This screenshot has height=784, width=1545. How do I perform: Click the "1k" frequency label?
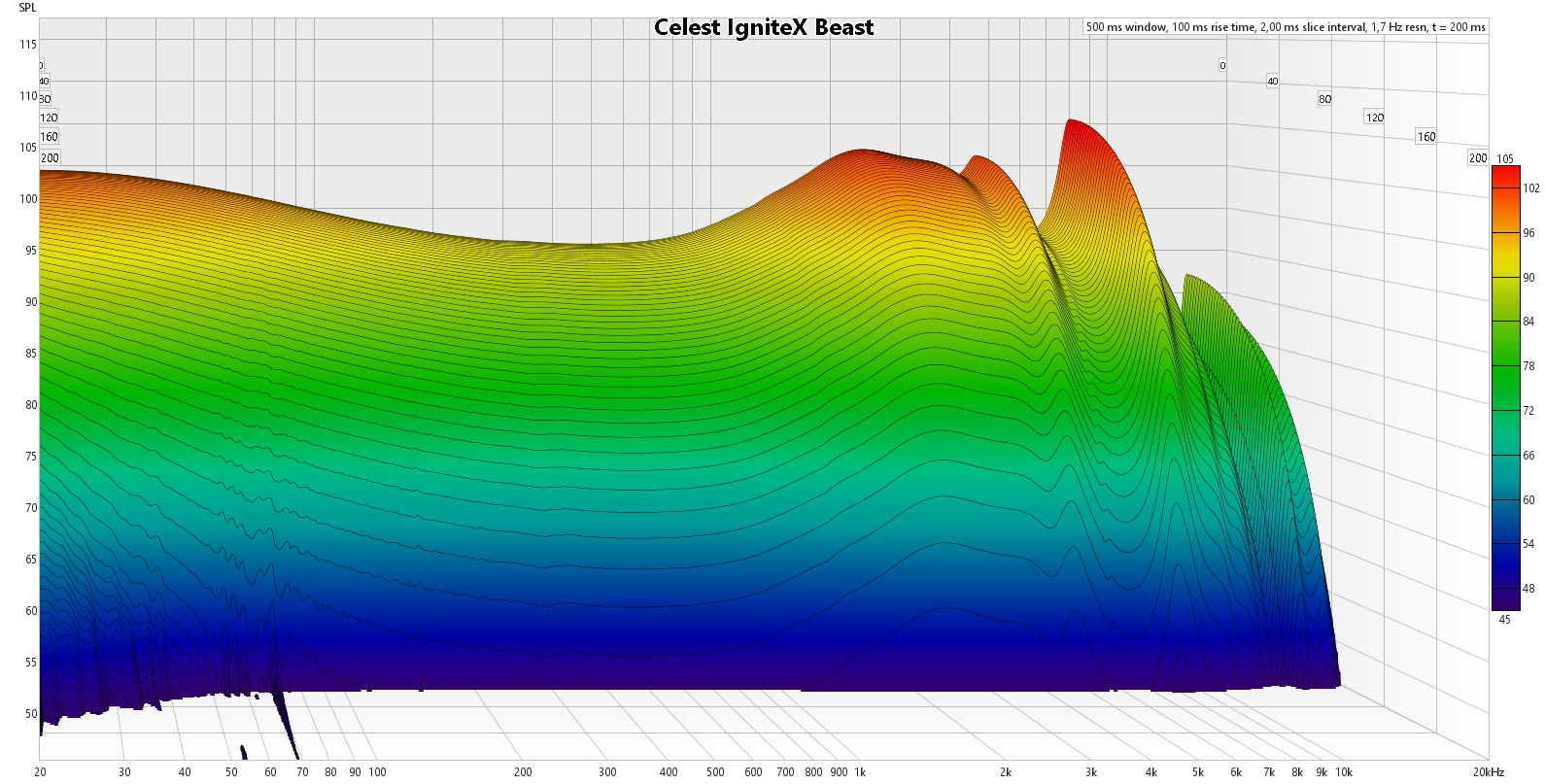click(x=860, y=772)
